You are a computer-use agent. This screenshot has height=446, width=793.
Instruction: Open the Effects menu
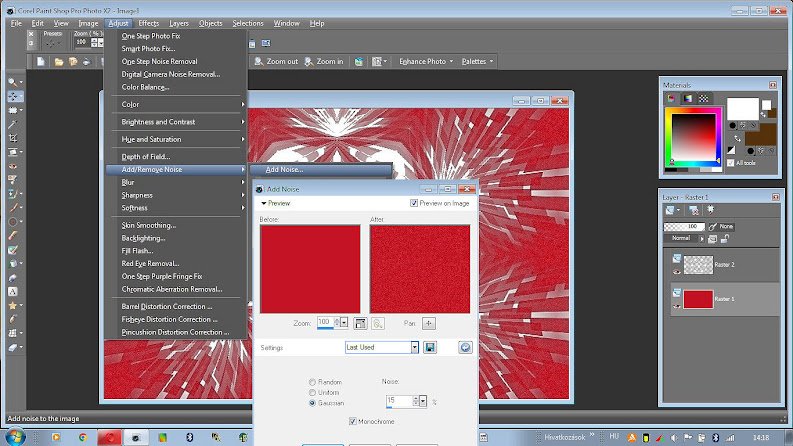click(x=149, y=23)
